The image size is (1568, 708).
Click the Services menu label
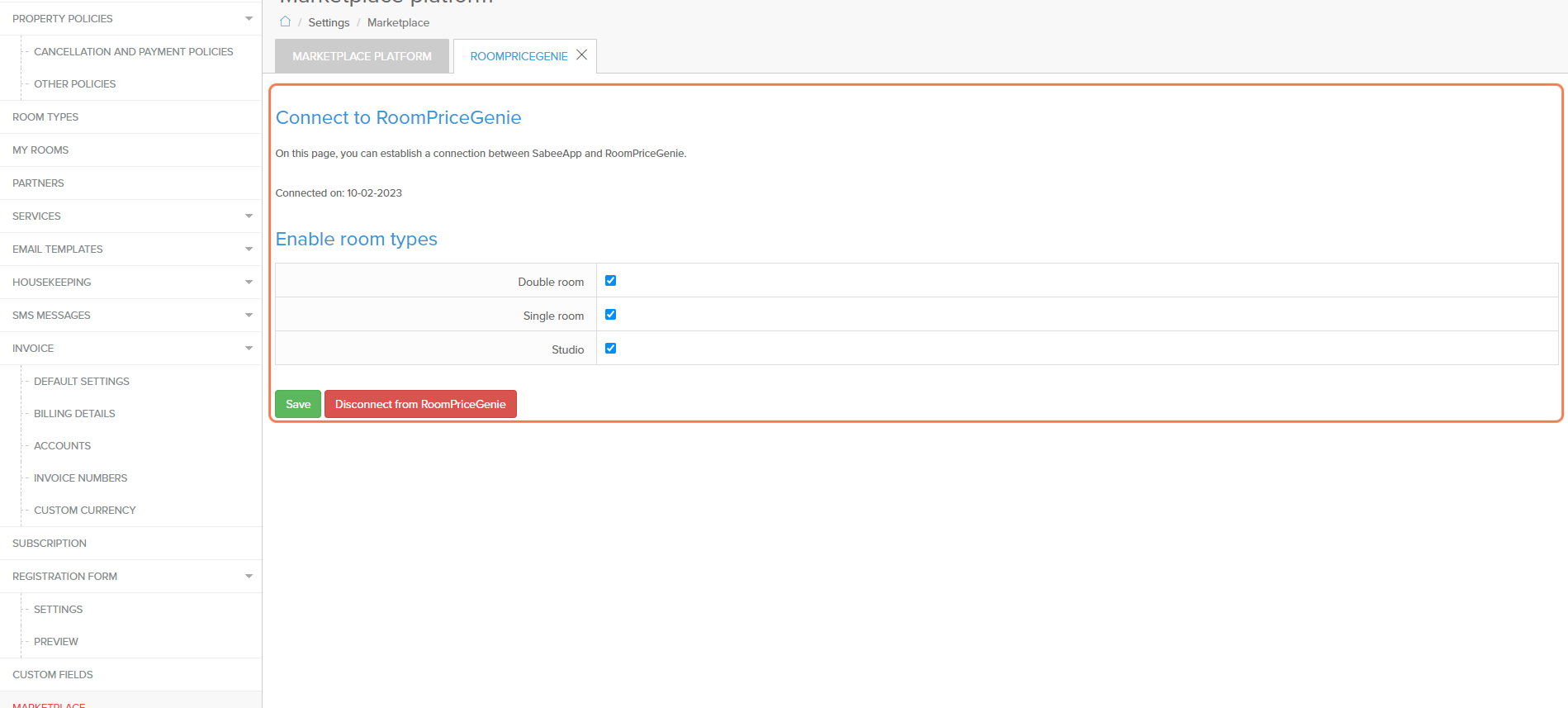(36, 216)
